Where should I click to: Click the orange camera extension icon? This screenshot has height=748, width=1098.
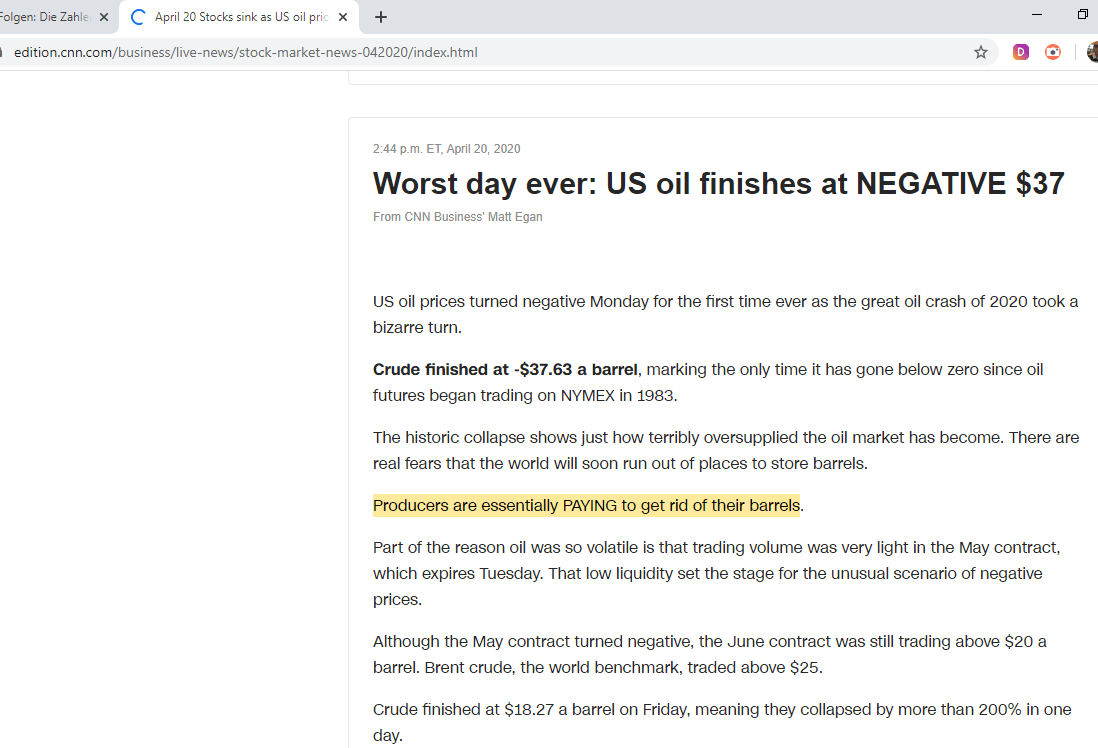click(x=1053, y=52)
